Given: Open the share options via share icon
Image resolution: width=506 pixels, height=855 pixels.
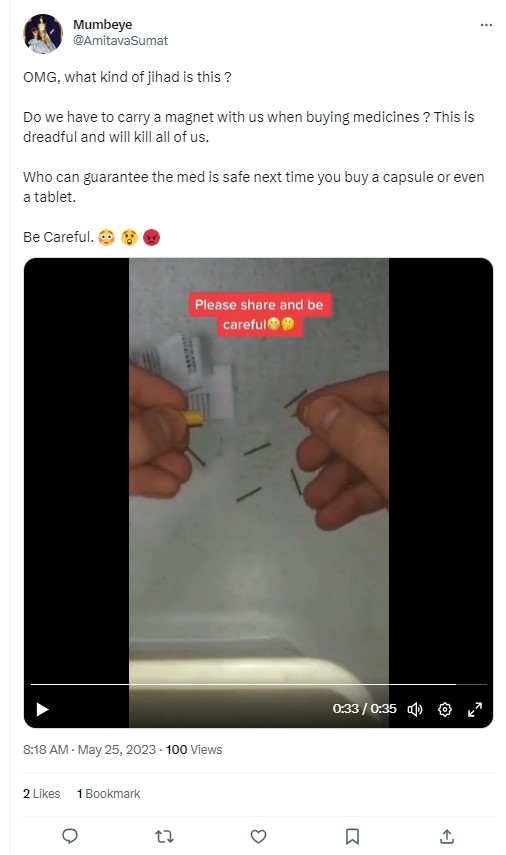Looking at the screenshot, I should [447, 836].
